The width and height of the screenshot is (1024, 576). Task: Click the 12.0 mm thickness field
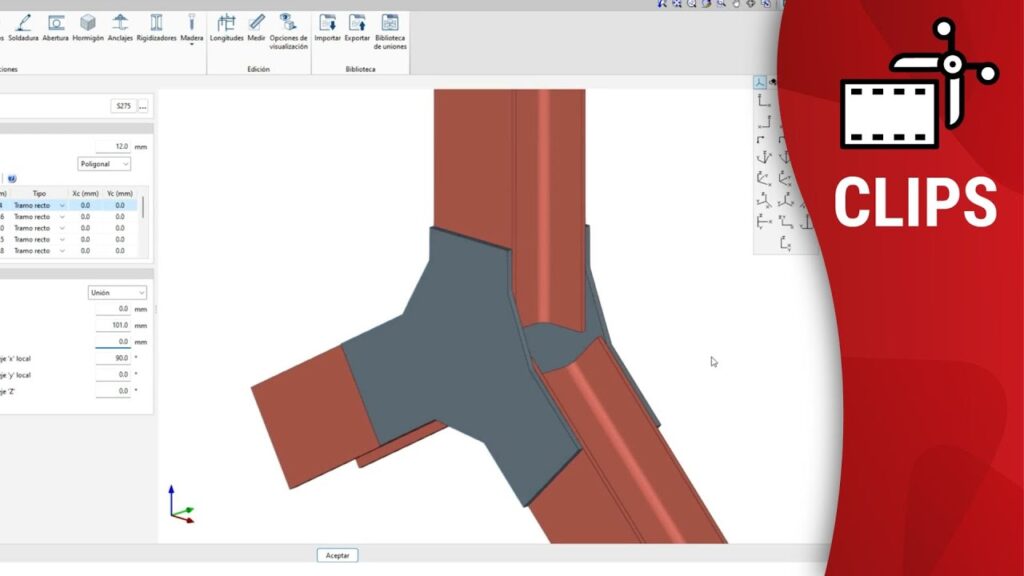[x=113, y=146]
